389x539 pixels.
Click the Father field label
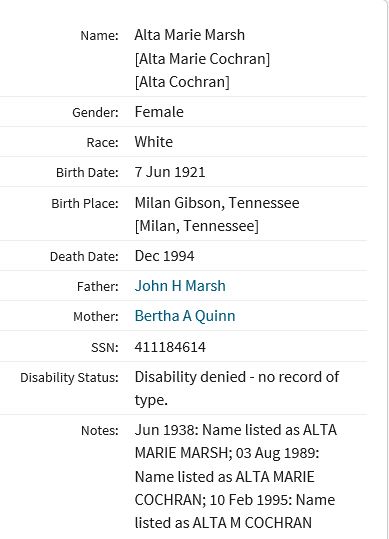98,287
